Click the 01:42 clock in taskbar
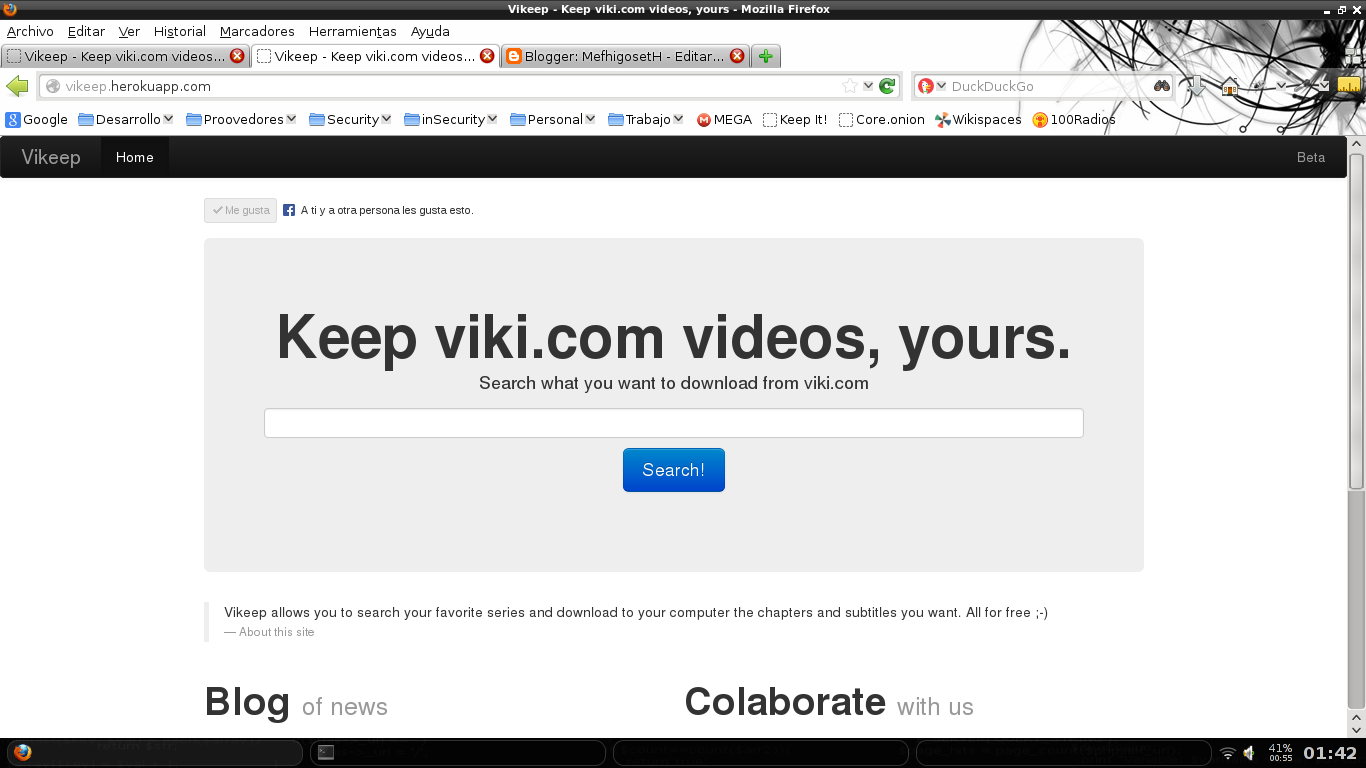1366x768 pixels. point(1330,753)
